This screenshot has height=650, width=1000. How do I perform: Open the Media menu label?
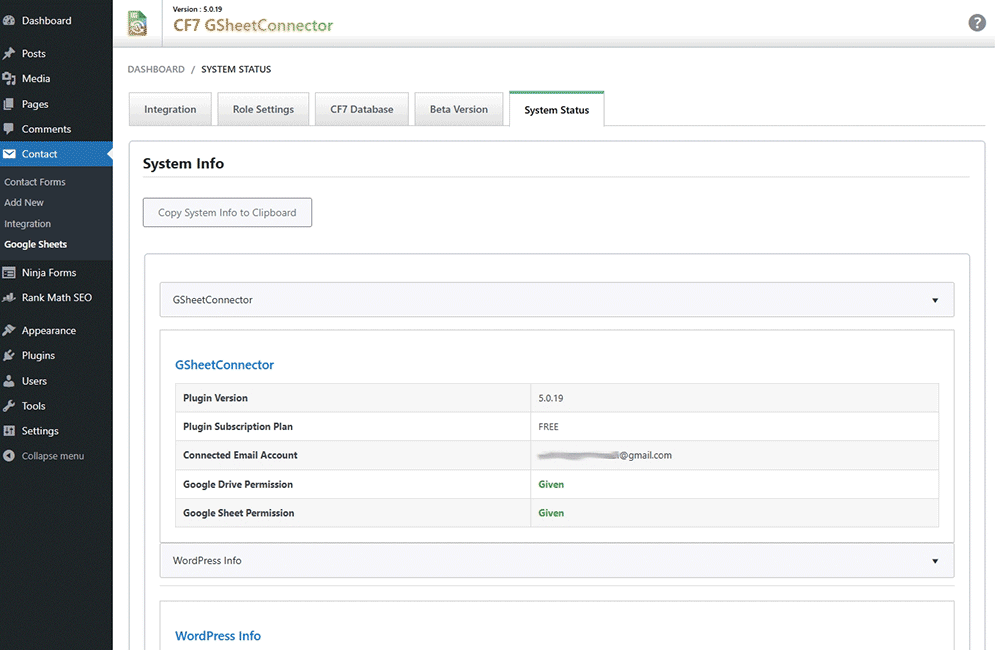pos(36,78)
